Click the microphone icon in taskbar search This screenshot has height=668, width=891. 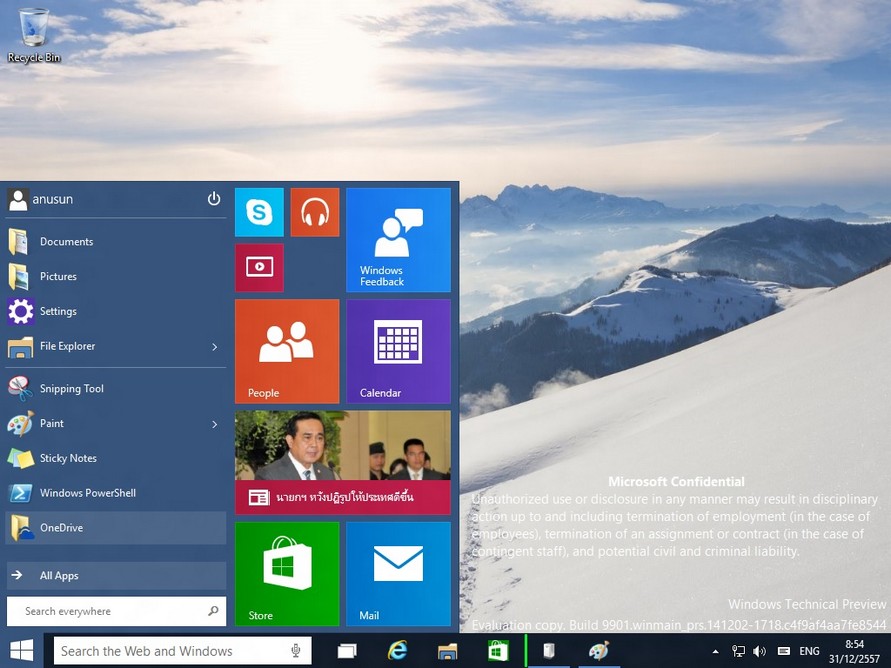pos(295,651)
